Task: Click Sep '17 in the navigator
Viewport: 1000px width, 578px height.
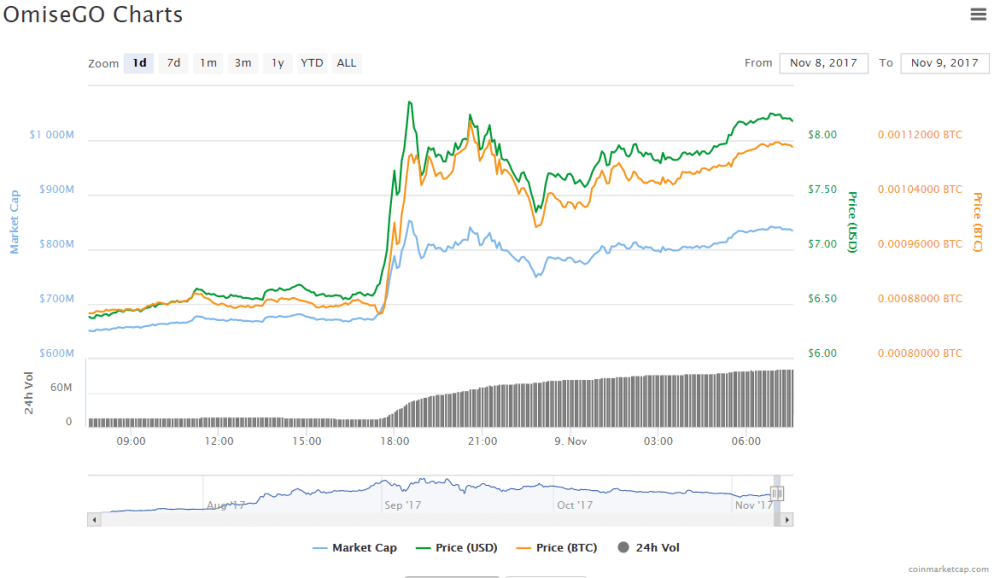Action: click(402, 505)
